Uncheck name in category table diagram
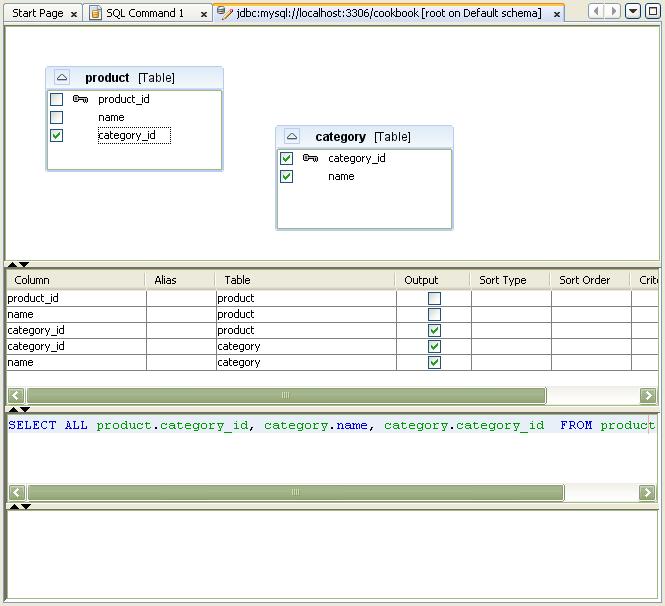This screenshot has width=665, height=606. [286, 176]
